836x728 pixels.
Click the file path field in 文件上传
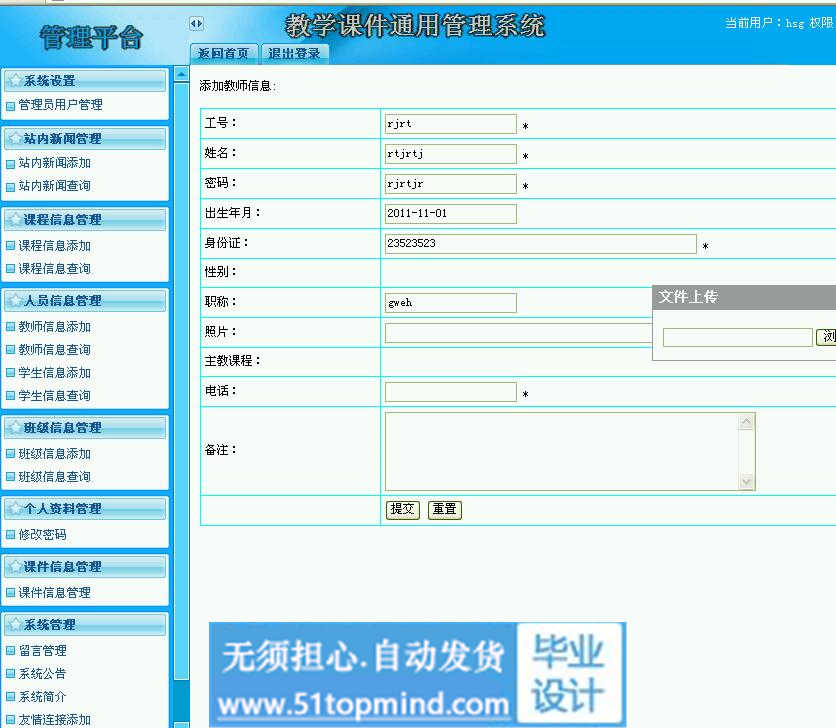[x=737, y=337]
